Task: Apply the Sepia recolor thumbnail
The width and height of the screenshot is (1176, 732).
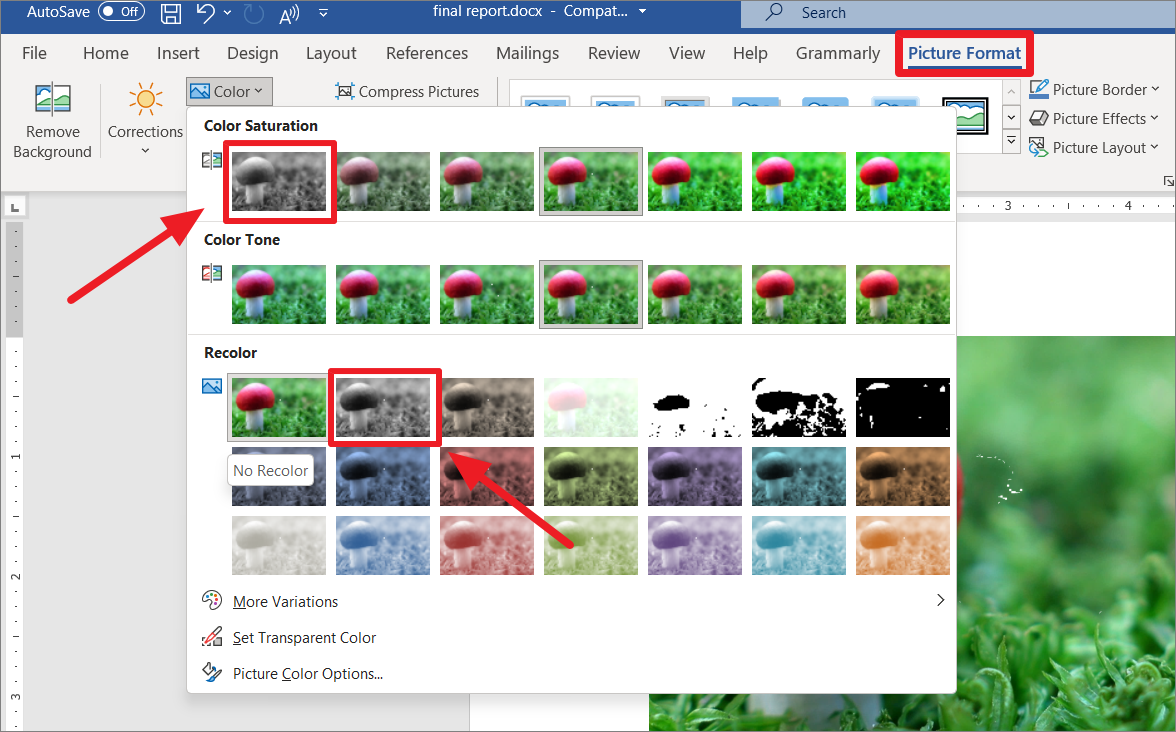Action: tap(487, 407)
